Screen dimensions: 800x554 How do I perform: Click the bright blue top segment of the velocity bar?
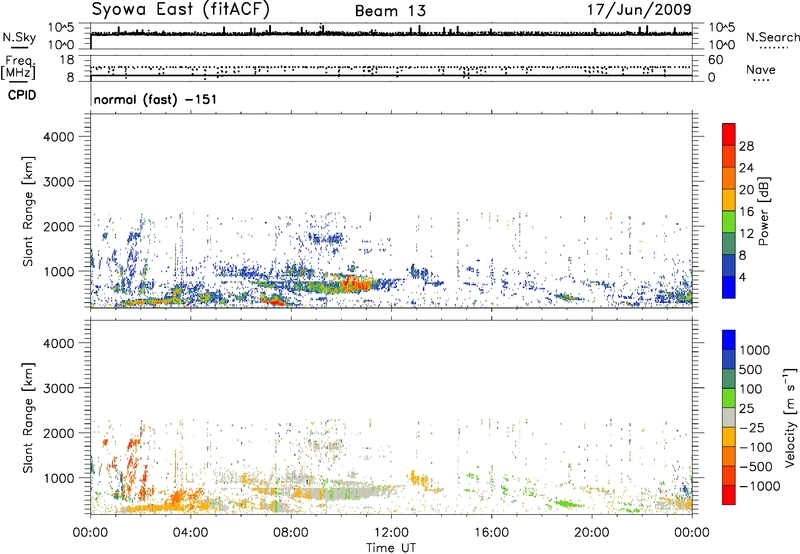point(729,340)
